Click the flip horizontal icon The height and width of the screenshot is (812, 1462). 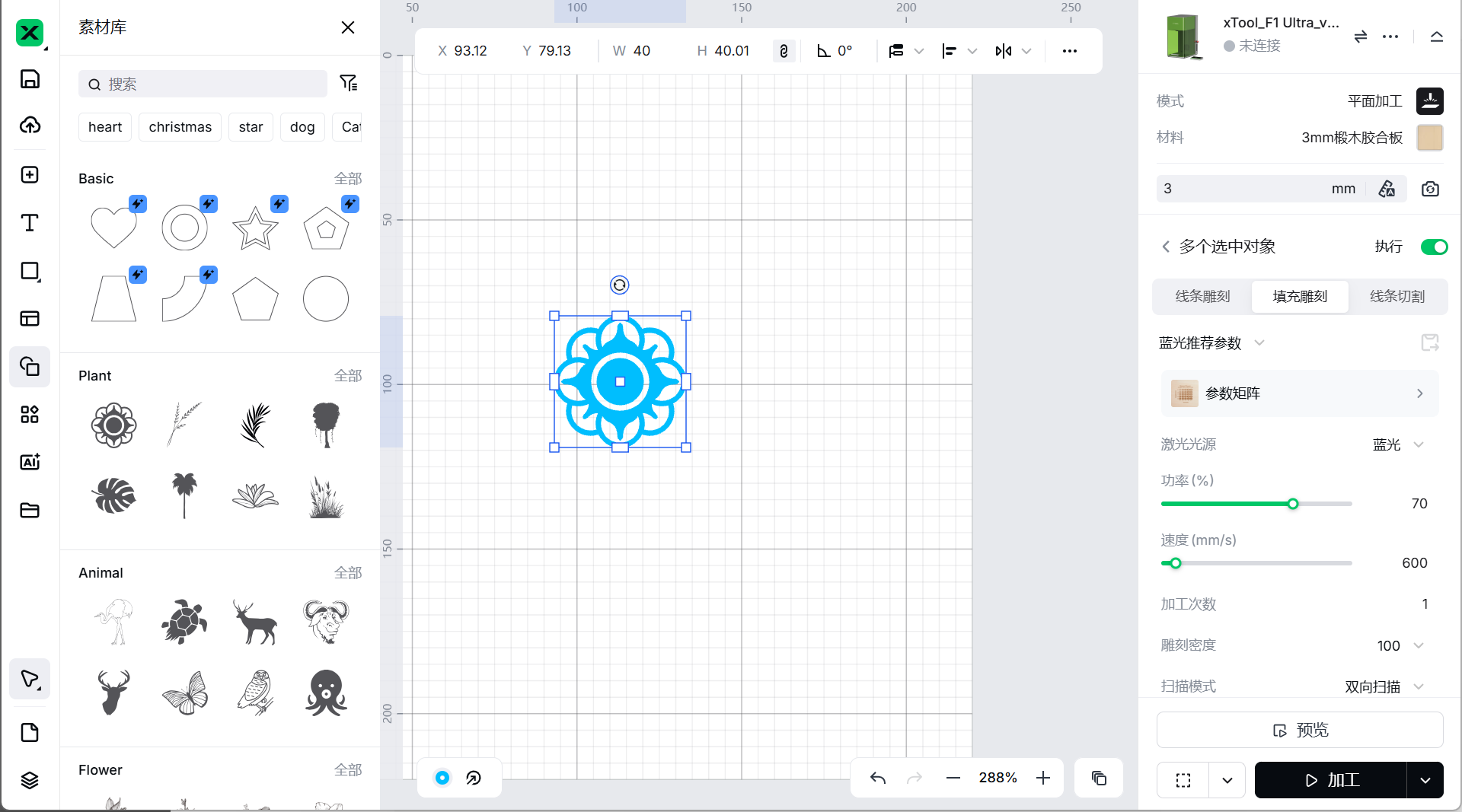pyautogui.click(x=1004, y=51)
